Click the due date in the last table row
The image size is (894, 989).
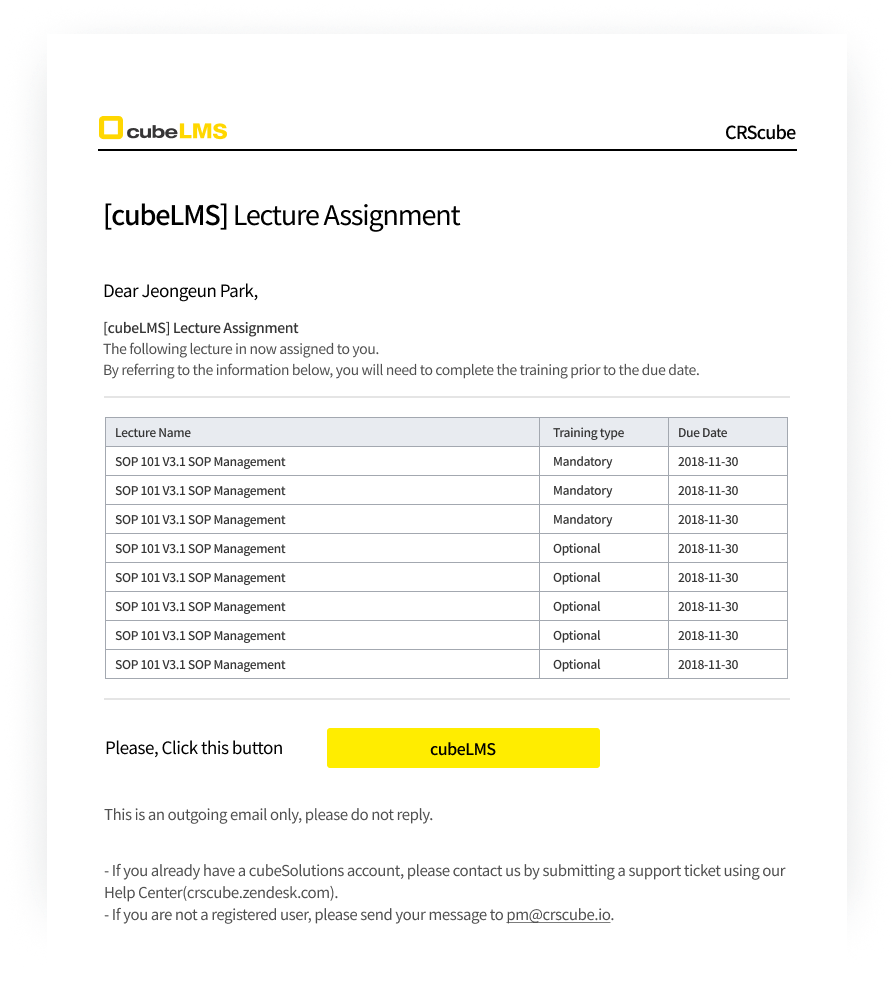point(708,665)
